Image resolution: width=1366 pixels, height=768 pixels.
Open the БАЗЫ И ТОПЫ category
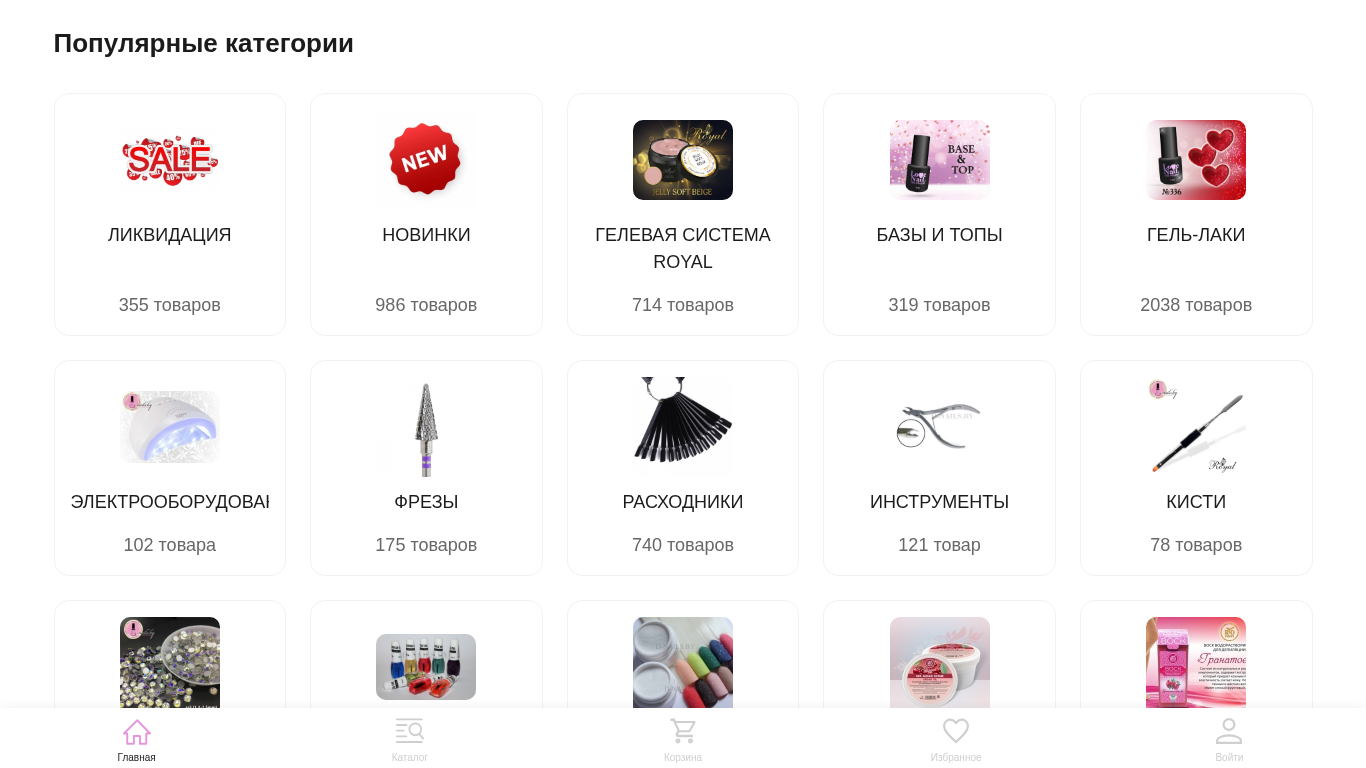[939, 214]
